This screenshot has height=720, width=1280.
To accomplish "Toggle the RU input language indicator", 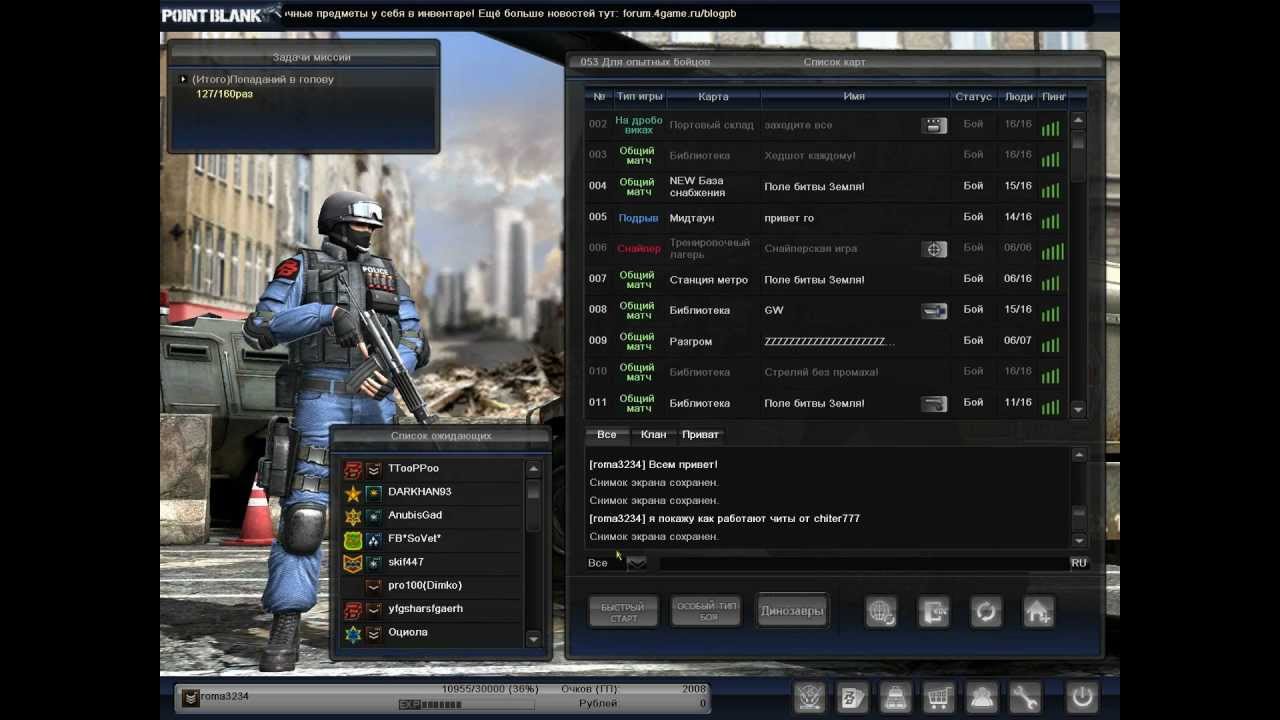I will (1079, 563).
